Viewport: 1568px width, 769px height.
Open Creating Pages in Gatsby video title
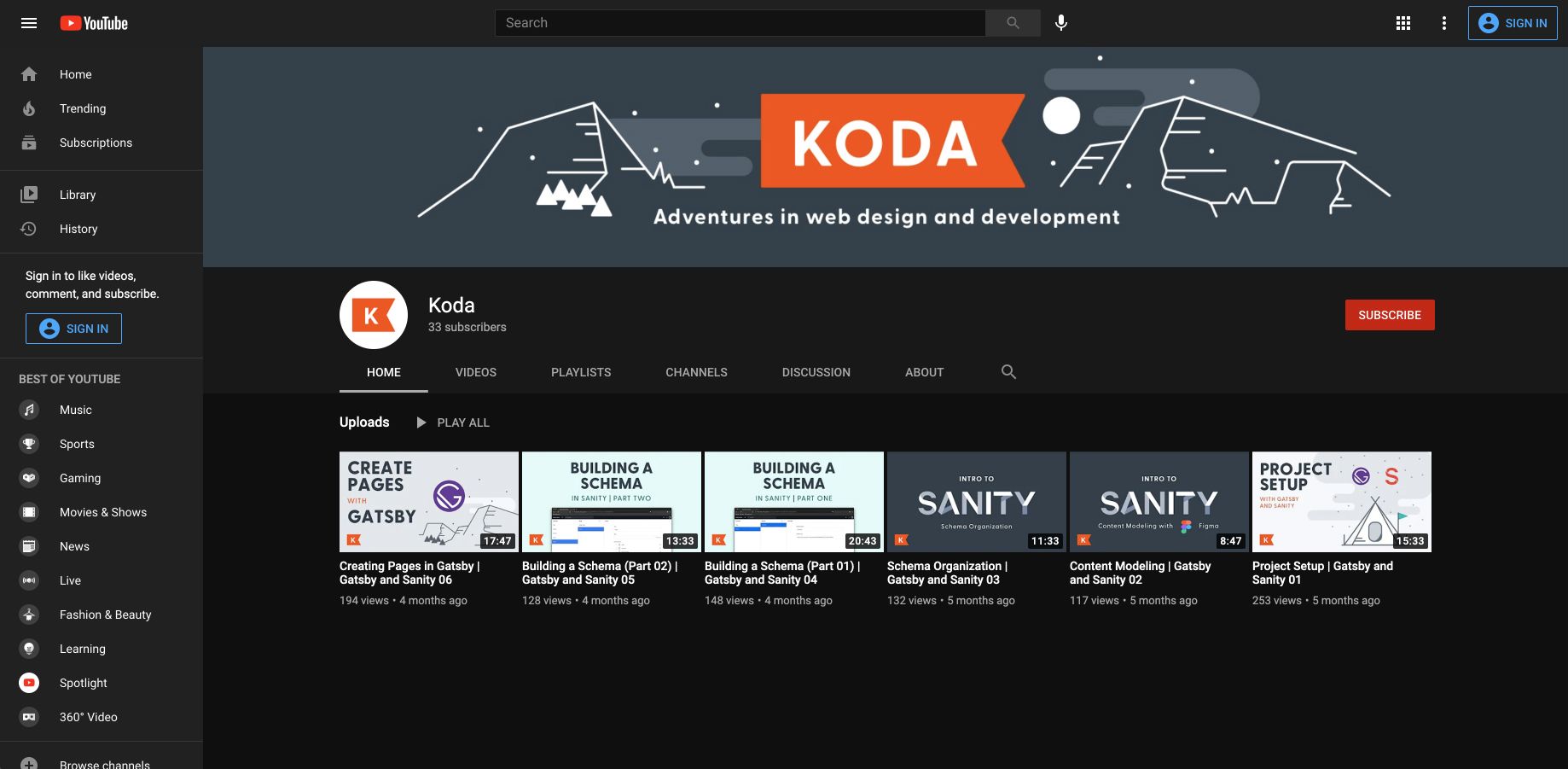(x=409, y=573)
